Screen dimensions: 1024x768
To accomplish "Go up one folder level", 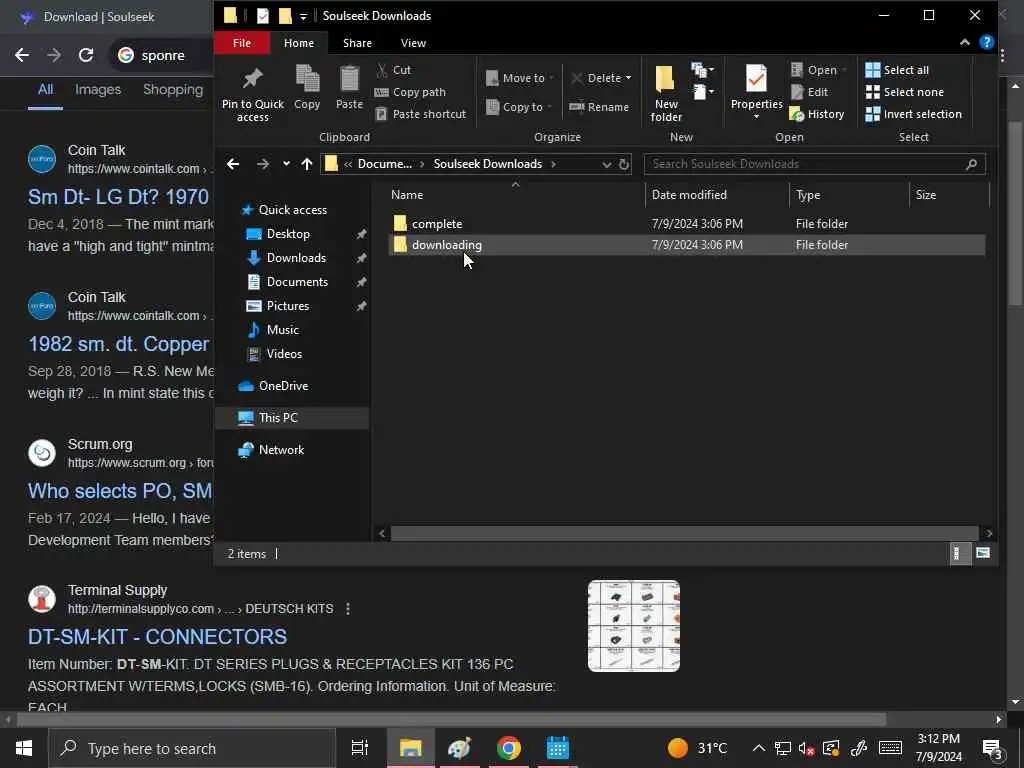I will pos(307,164).
